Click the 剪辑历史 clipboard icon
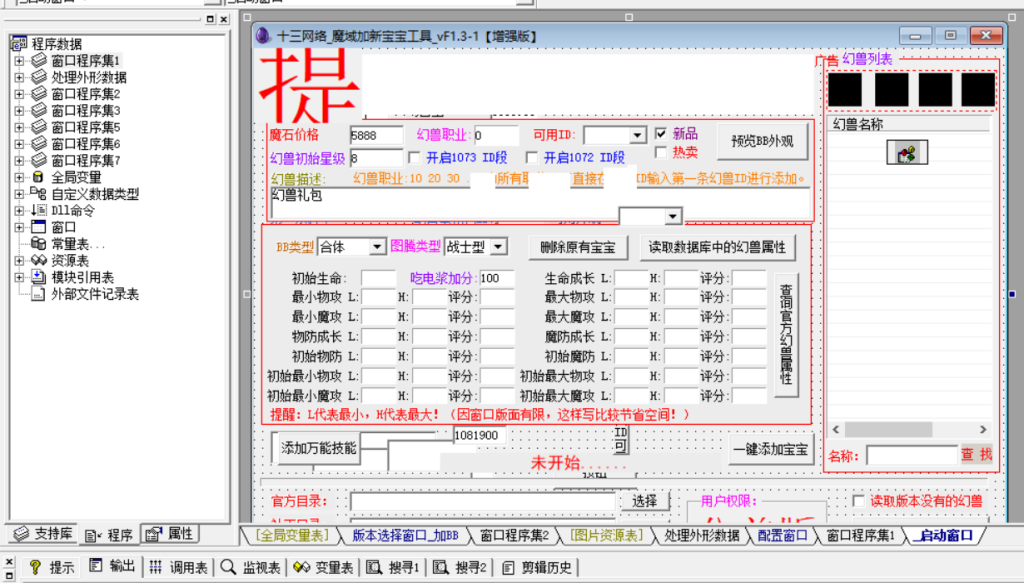The height and width of the screenshot is (583, 1024). 507,567
